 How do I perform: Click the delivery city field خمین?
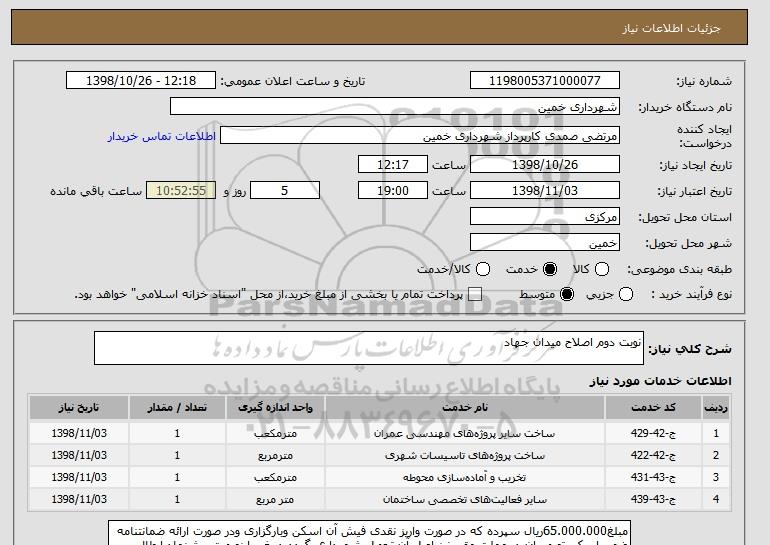point(545,243)
